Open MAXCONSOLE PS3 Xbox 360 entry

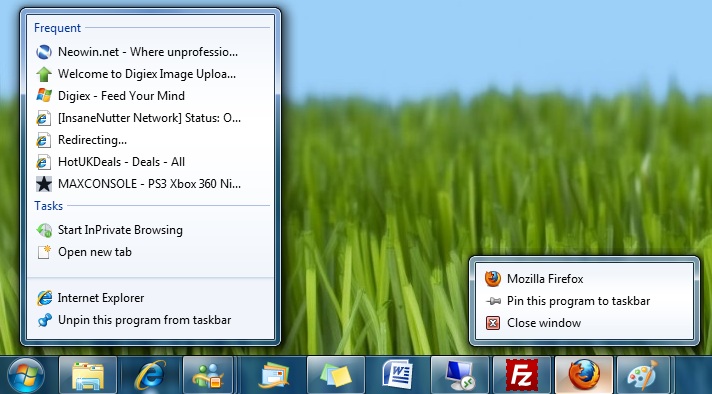(150, 184)
